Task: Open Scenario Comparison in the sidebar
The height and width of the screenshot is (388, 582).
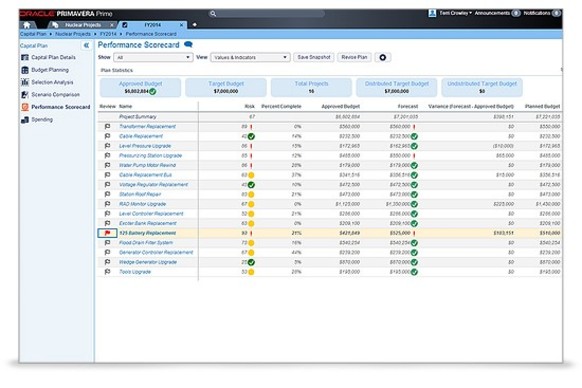Action: (55, 95)
